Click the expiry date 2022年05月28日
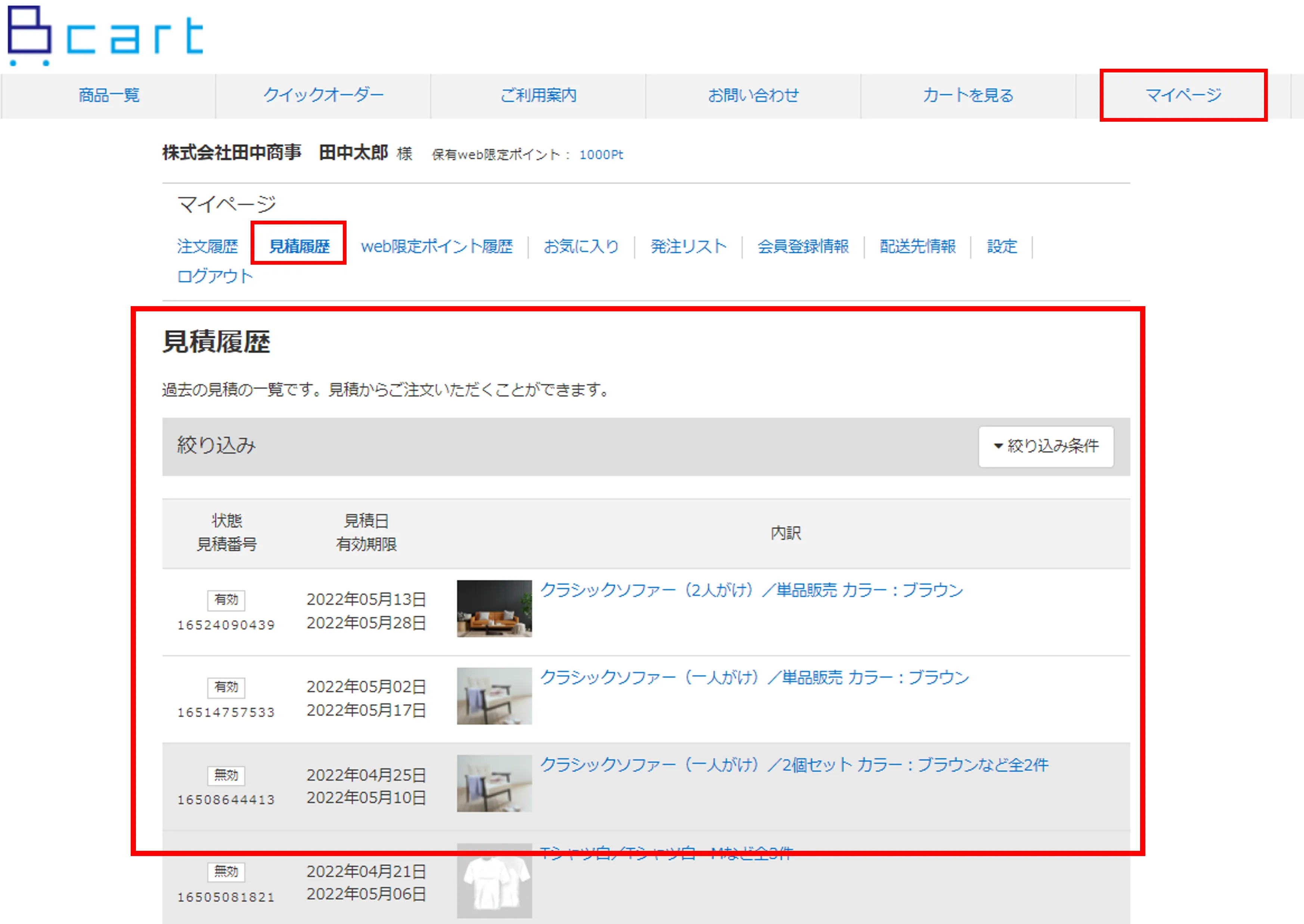The height and width of the screenshot is (924, 1304). click(x=366, y=623)
